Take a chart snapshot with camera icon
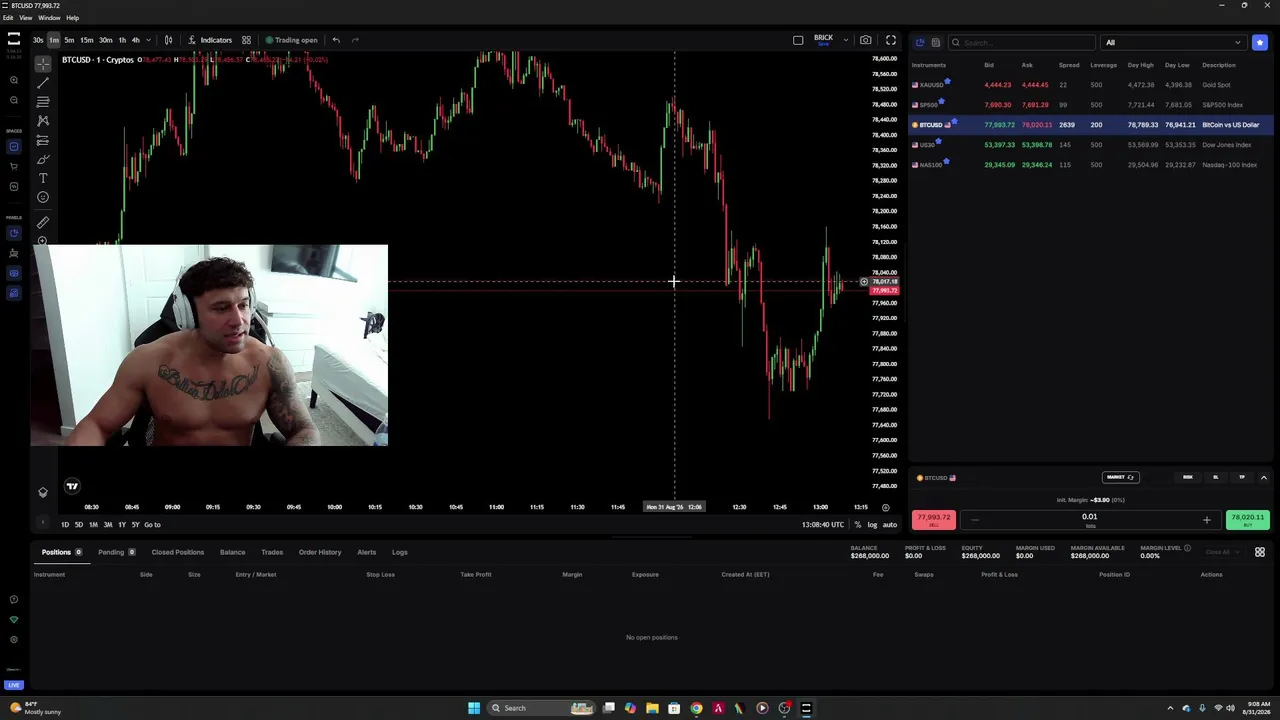Image resolution: width=1280 pixels, height=720 pixels. (865, 40)
